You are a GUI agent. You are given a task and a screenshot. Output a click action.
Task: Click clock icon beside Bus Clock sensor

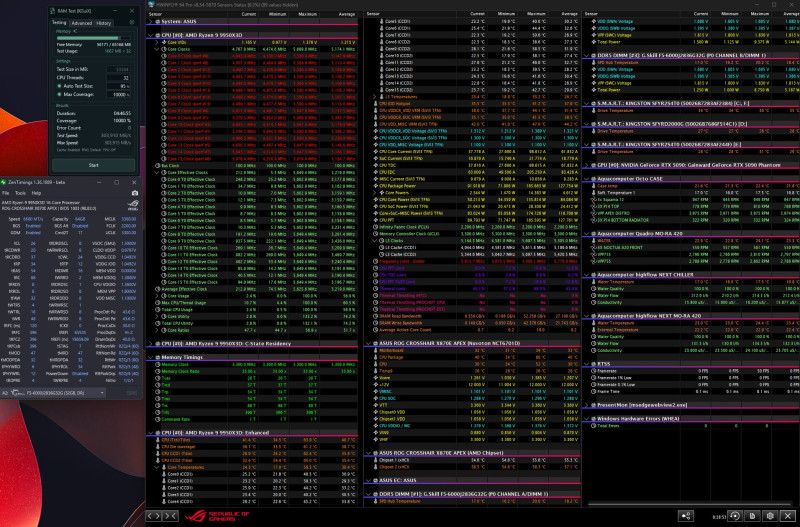(158, 166)
